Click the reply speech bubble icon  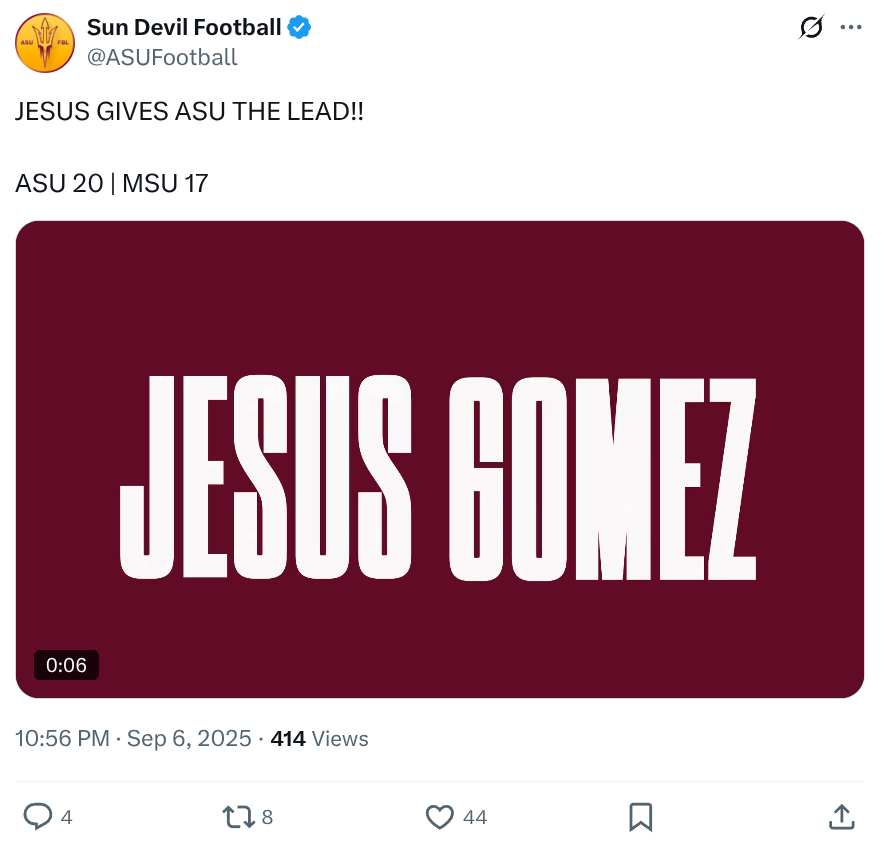(37, 817)
